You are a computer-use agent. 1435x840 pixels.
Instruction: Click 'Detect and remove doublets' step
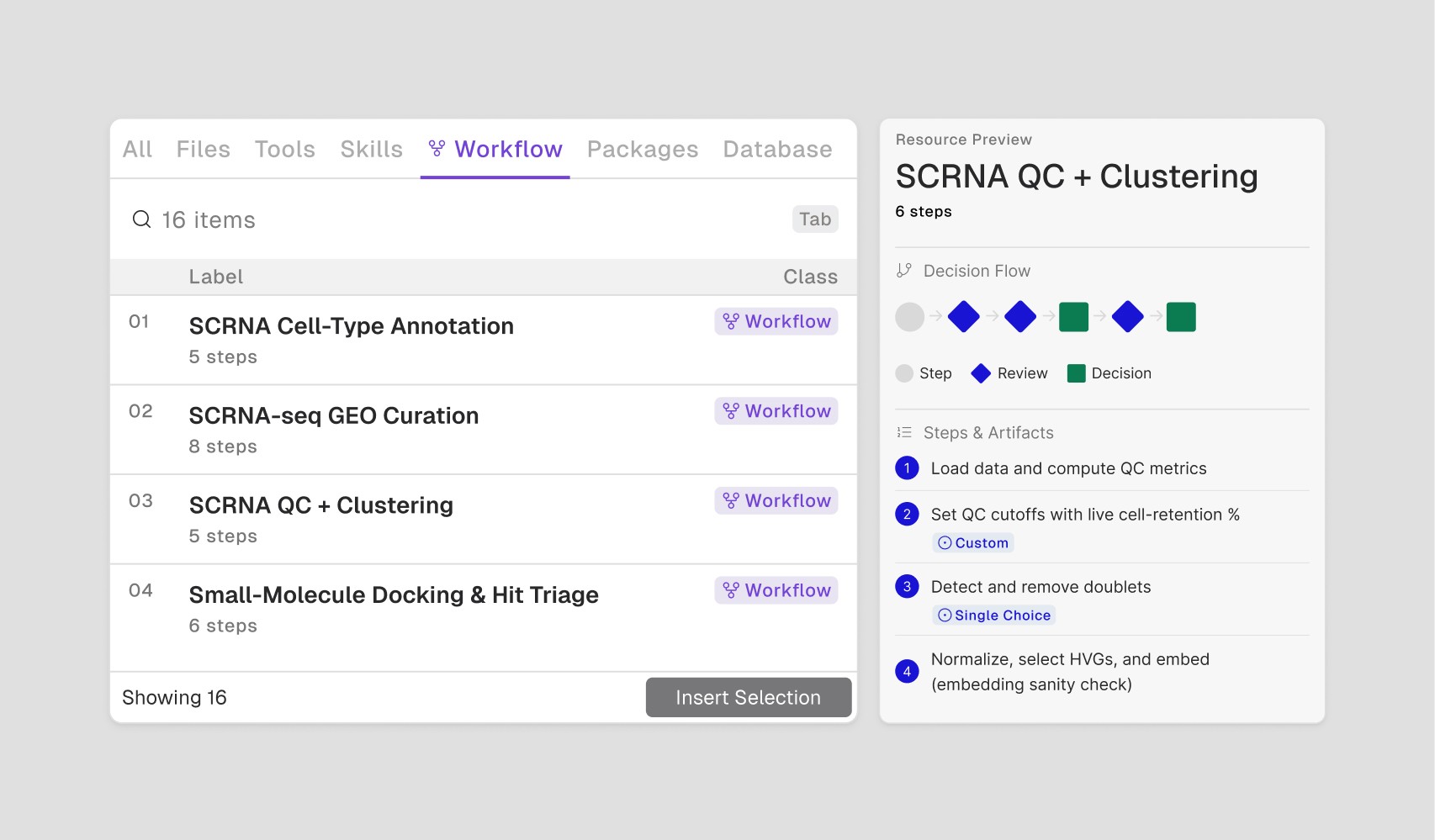click(1041, 587)
